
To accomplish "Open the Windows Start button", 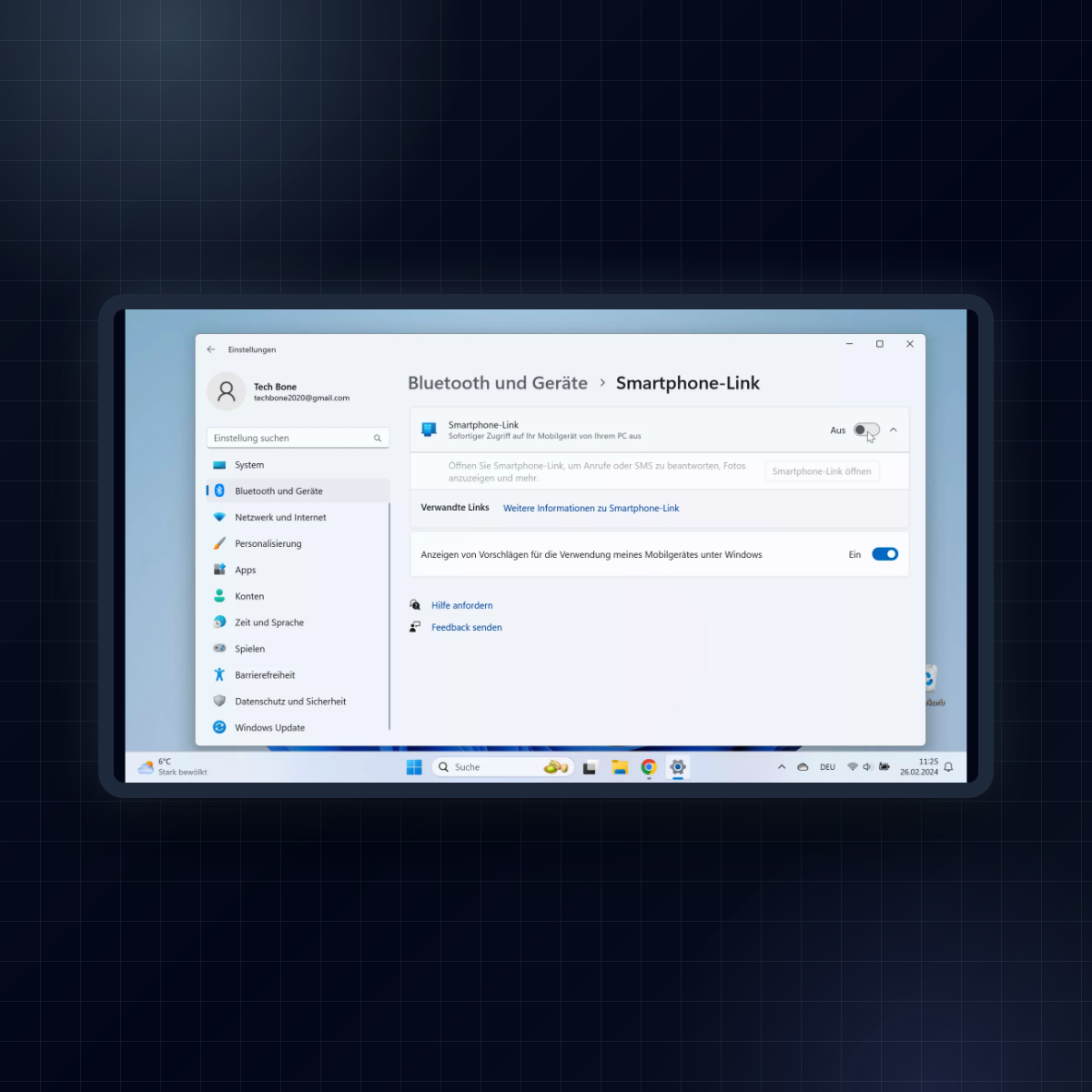I will point(414,767).
